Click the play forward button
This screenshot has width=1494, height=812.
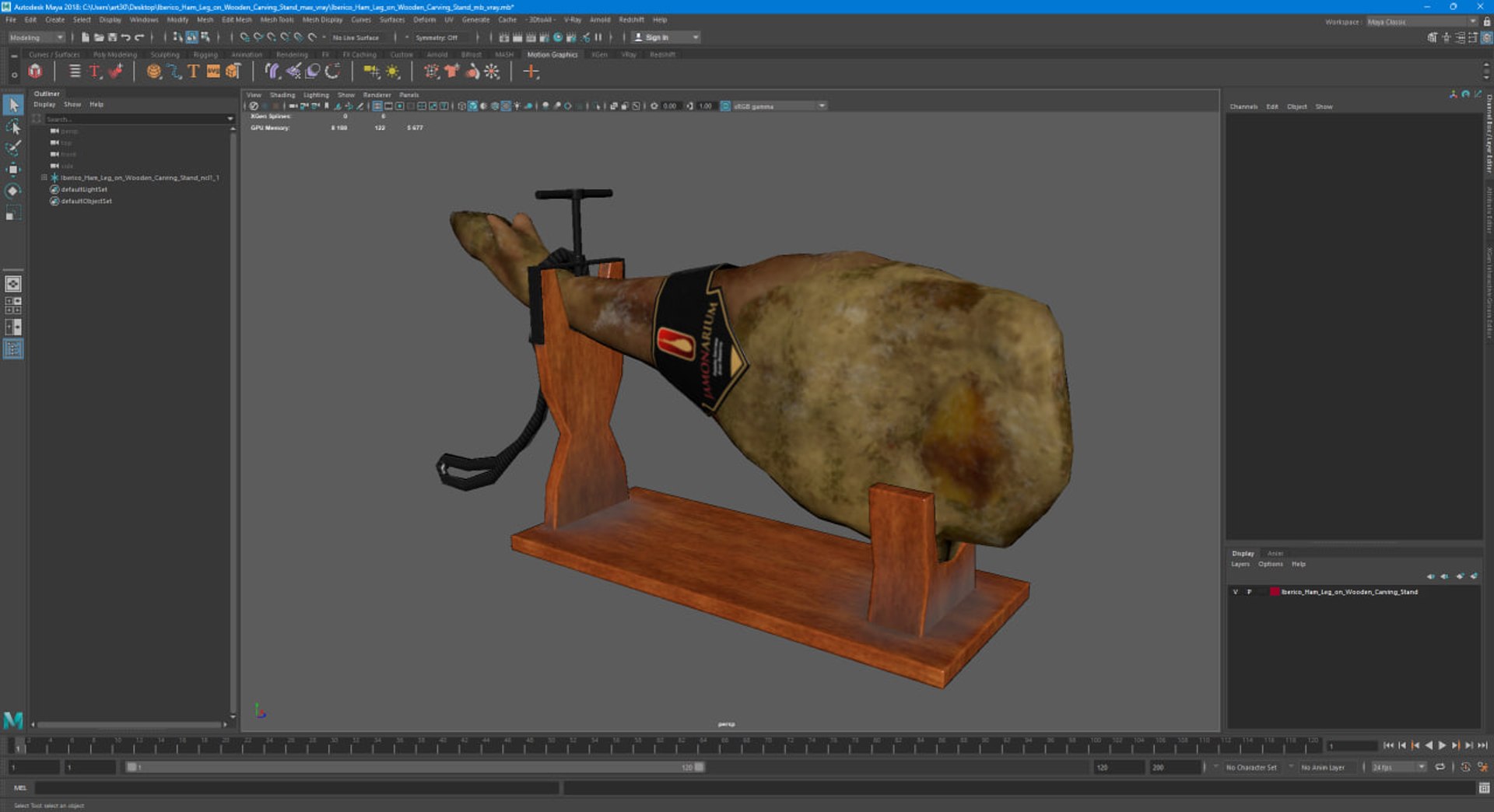pyautogui.click(x=1442, y=745)
